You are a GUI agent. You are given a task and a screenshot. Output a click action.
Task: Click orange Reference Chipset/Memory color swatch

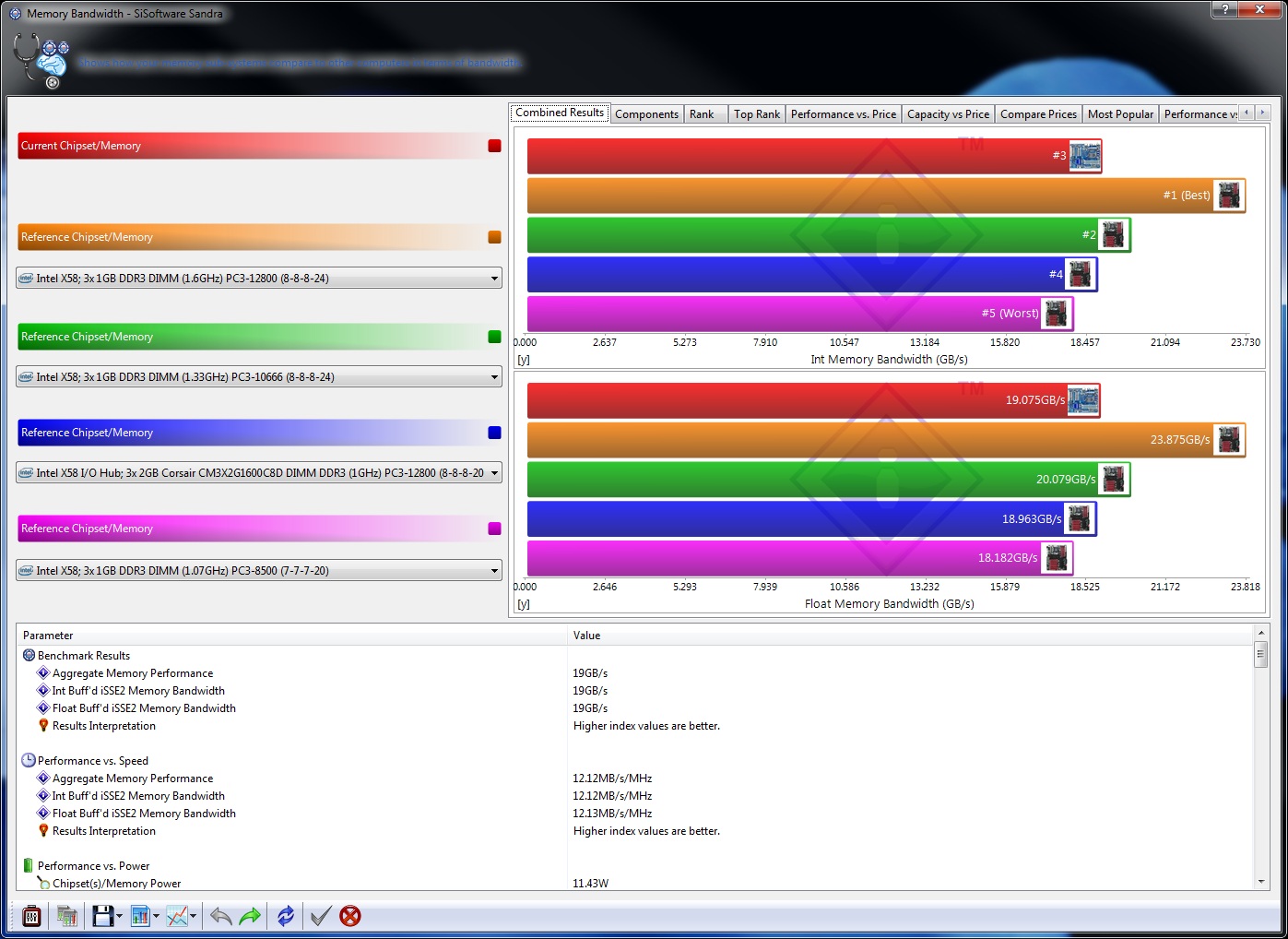494,237
